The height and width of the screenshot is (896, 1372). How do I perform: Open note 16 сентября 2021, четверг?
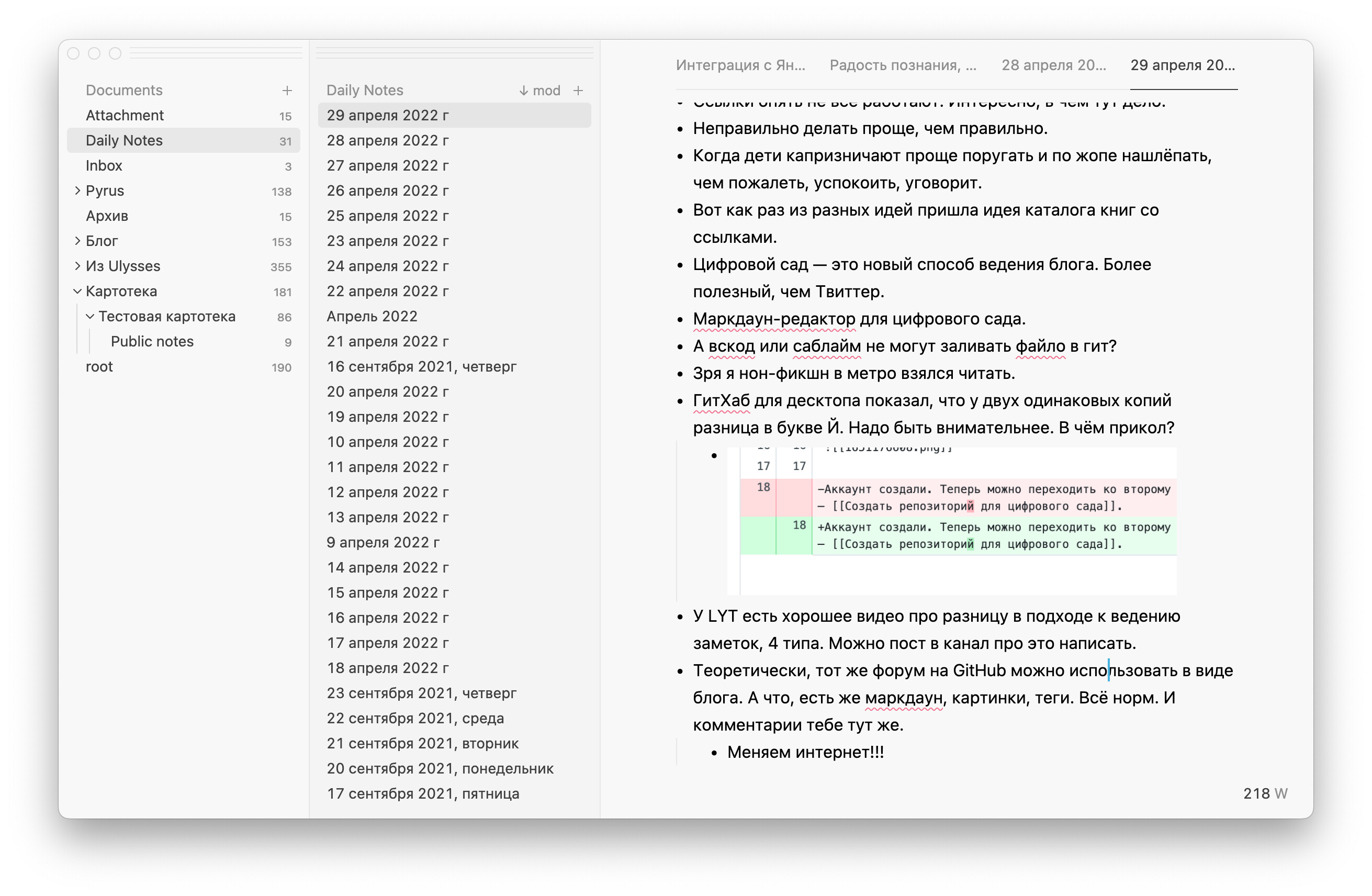pyautogui.click(x=421, y=367)
